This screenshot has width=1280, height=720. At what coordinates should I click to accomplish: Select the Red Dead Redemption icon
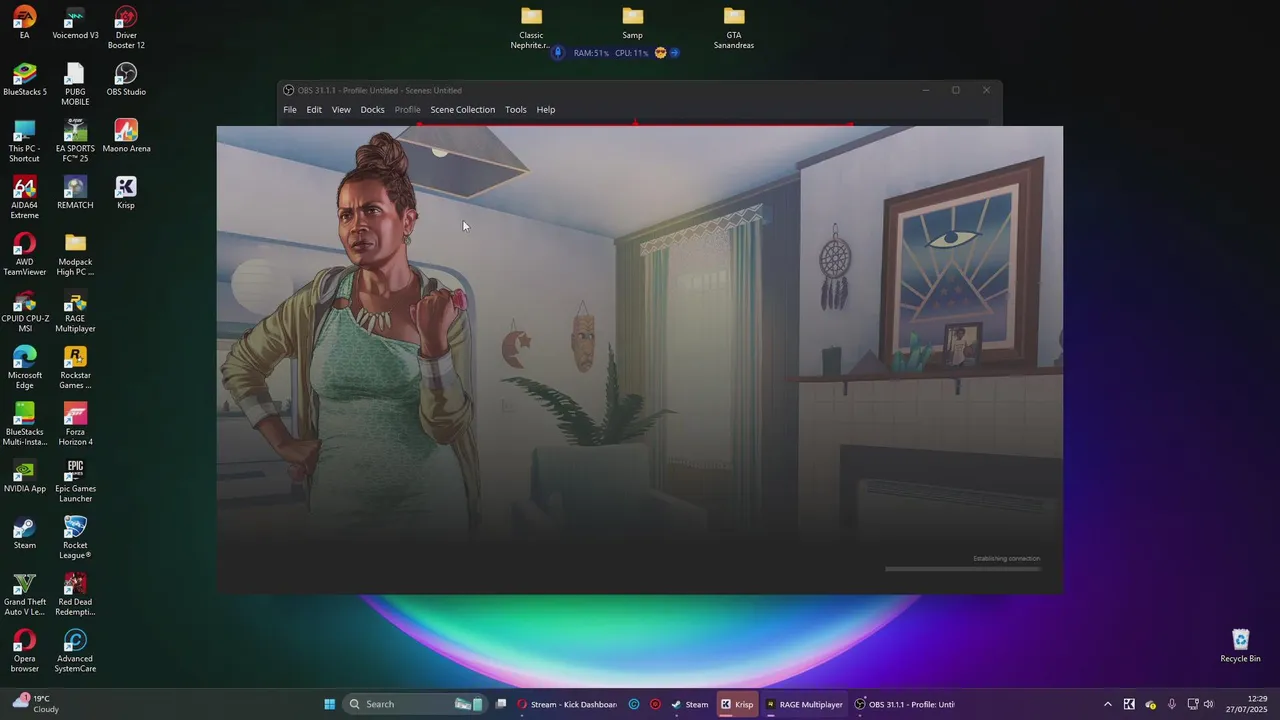click(x=75, y=595)
